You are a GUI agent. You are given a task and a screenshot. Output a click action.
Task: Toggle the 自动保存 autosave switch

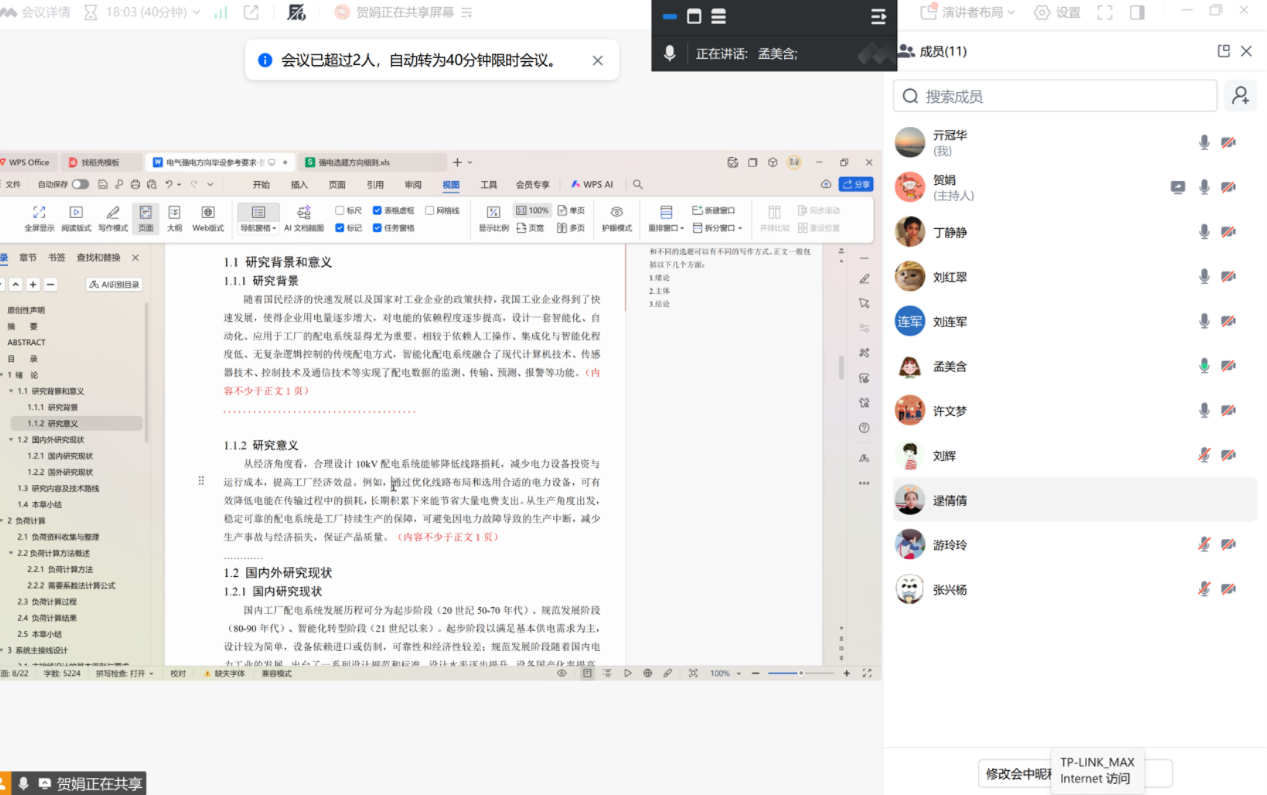click(x=80, y=184)
